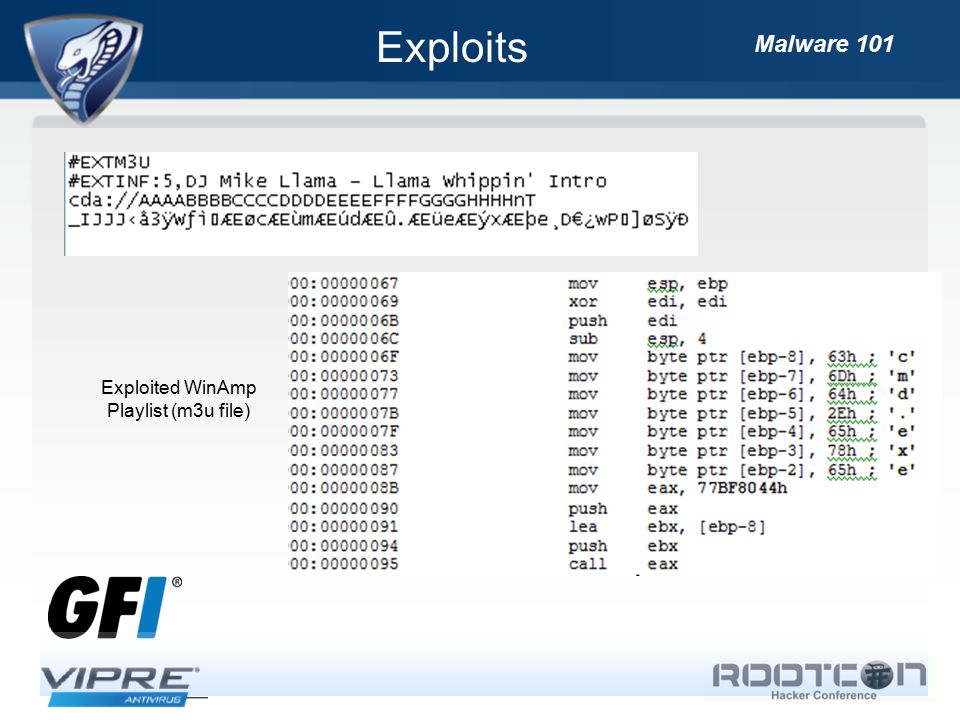This screenshot has width=960, height=720.
Task: Click the "Playlist (m3u file)" caption line
Action: (x=179, y=410)
